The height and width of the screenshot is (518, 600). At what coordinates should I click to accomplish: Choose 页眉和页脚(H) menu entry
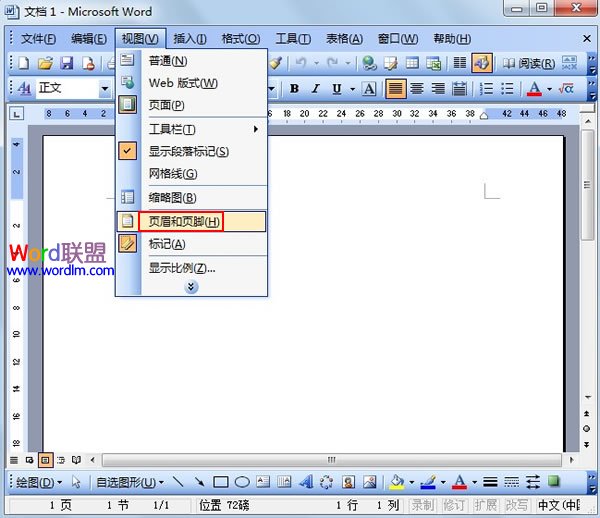[x=191, y=221]
